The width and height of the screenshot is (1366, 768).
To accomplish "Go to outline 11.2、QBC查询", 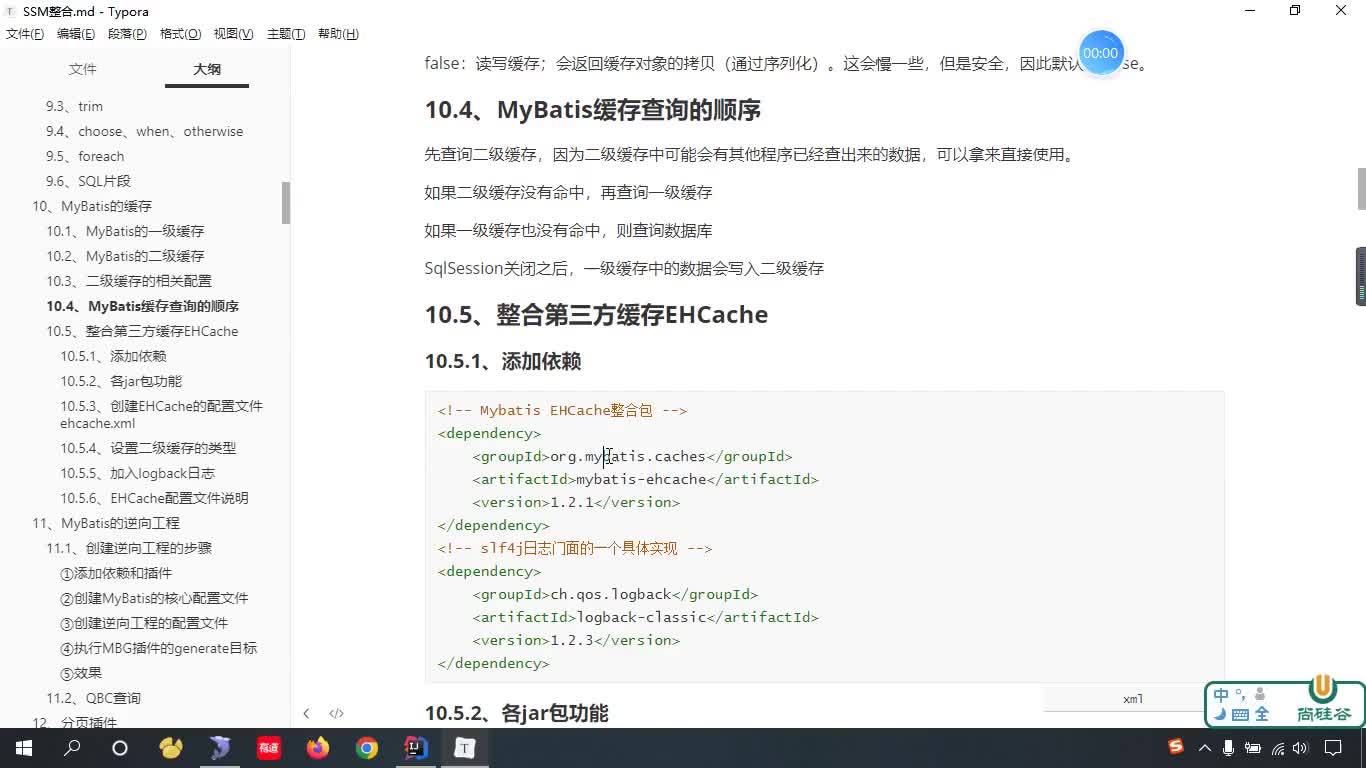I will [x=93, y=698].
